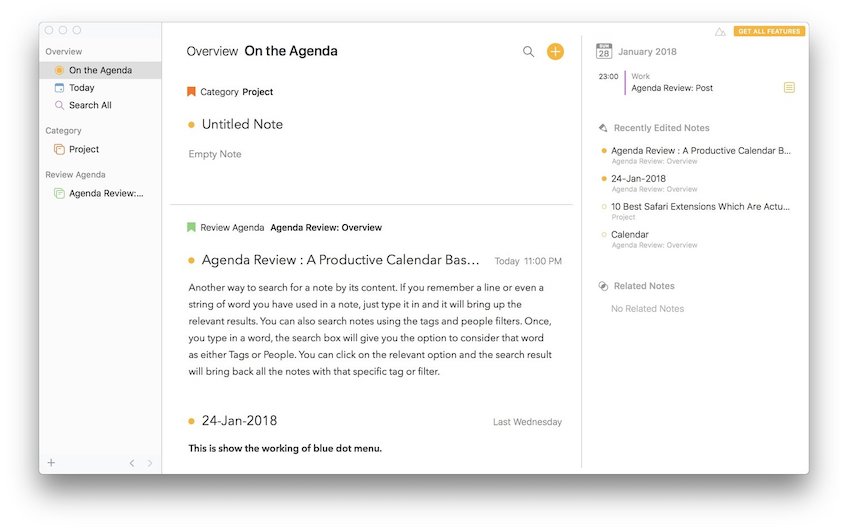Screen dimensions: 848x530
Task: Select Search All in the sidebar
Action: [x=89, y=105]
